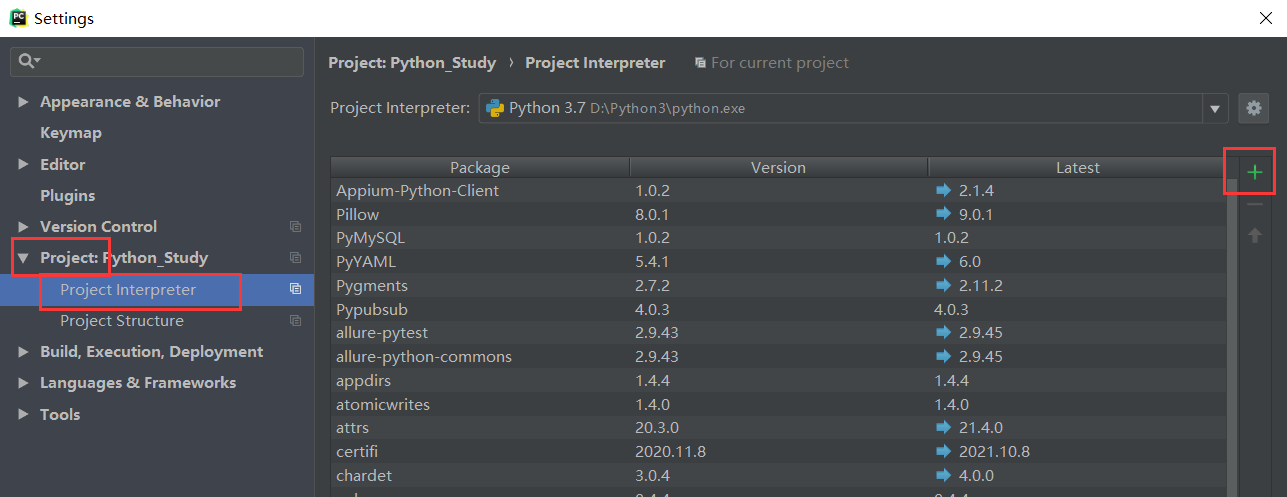Click the search magnifier icon in settings
The height and width of the screenshot is (497, 1287).
pos(27,62)
